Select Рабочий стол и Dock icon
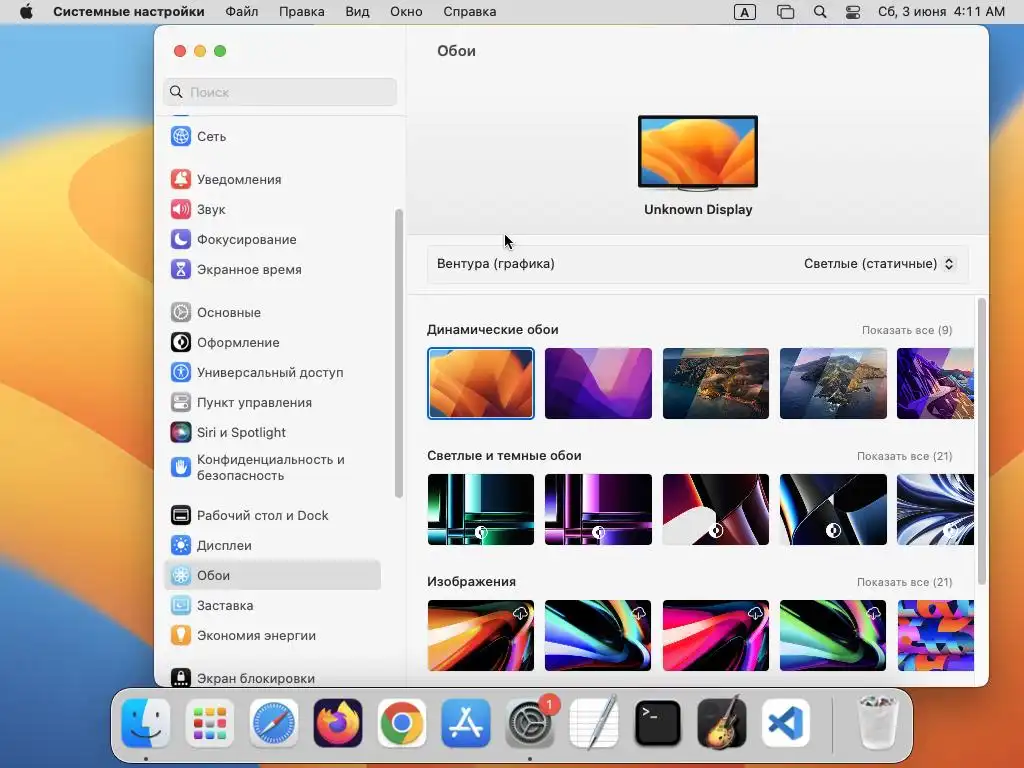The width and height of the screenshot is (1024, 768). point(181,515)
